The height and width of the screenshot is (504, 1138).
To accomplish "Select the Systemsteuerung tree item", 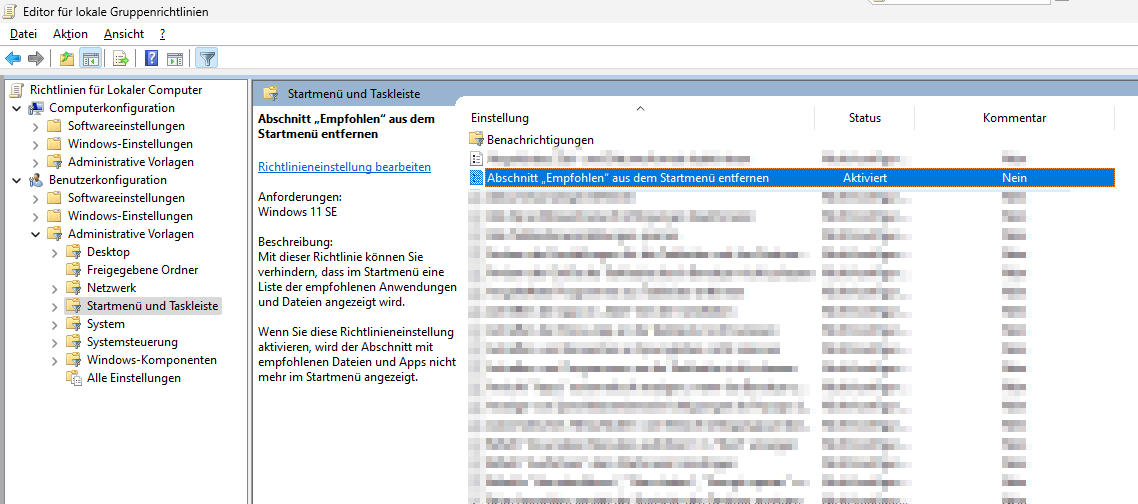I will click(x=132, y=342).
